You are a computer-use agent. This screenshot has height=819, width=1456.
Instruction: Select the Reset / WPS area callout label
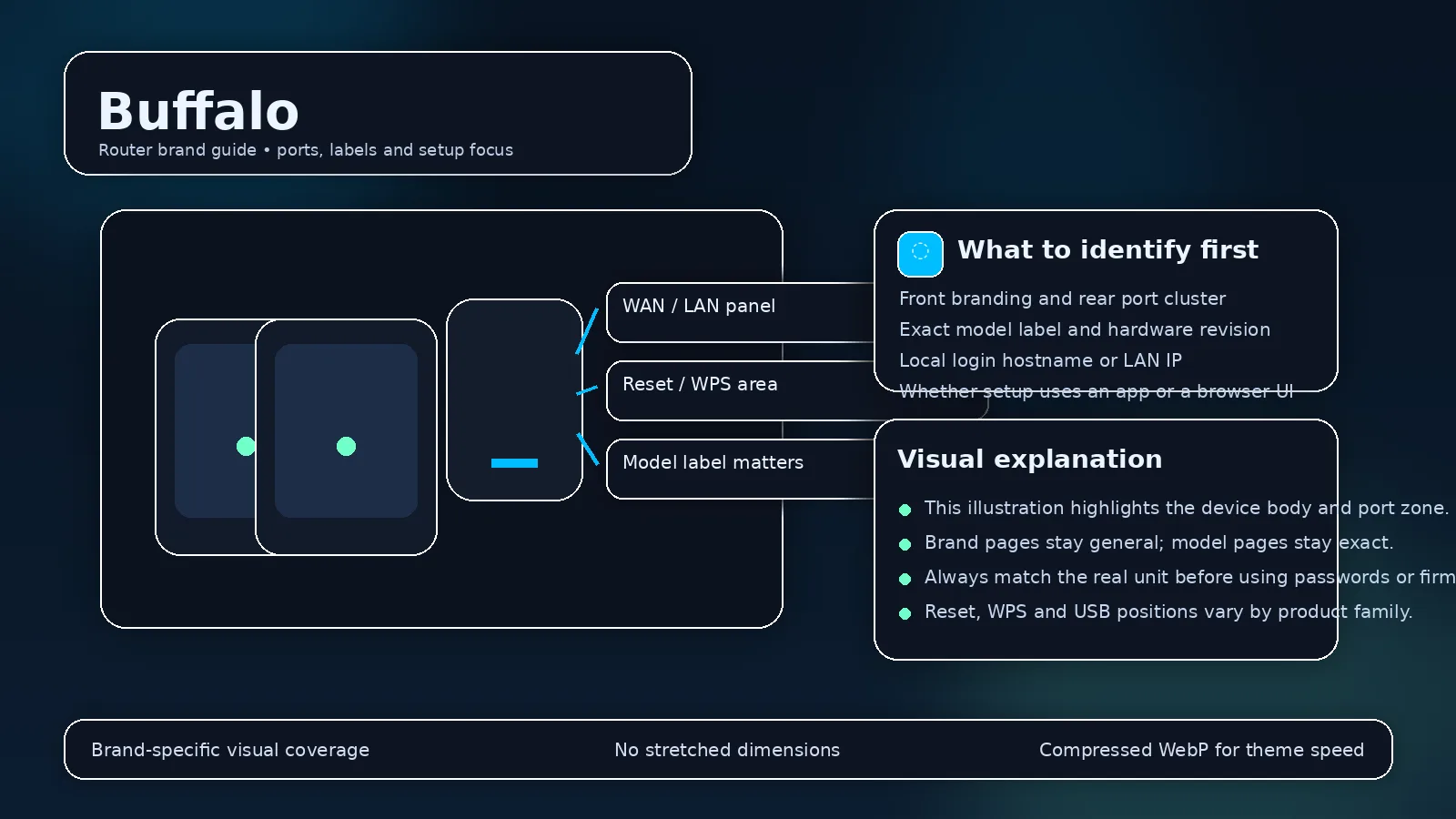click(x=700, y=384)
